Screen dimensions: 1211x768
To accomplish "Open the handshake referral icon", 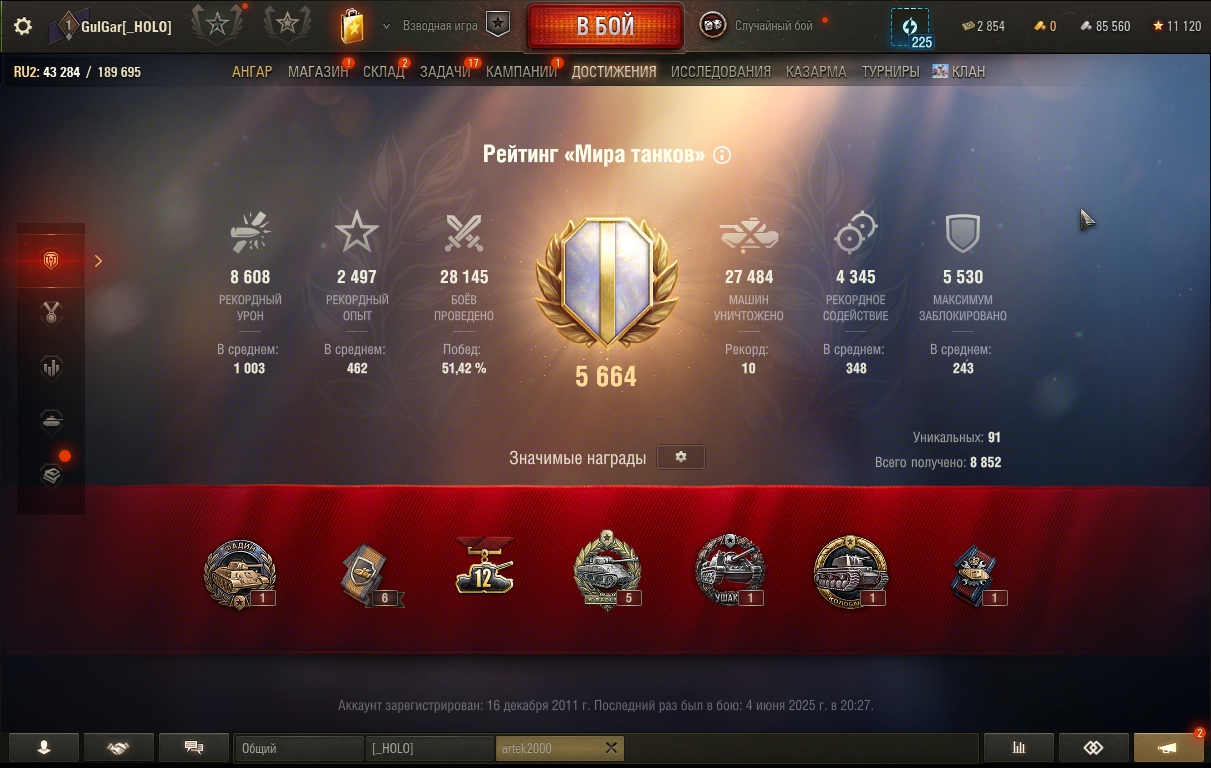I will pyautogui.click(x=119, y=748).
